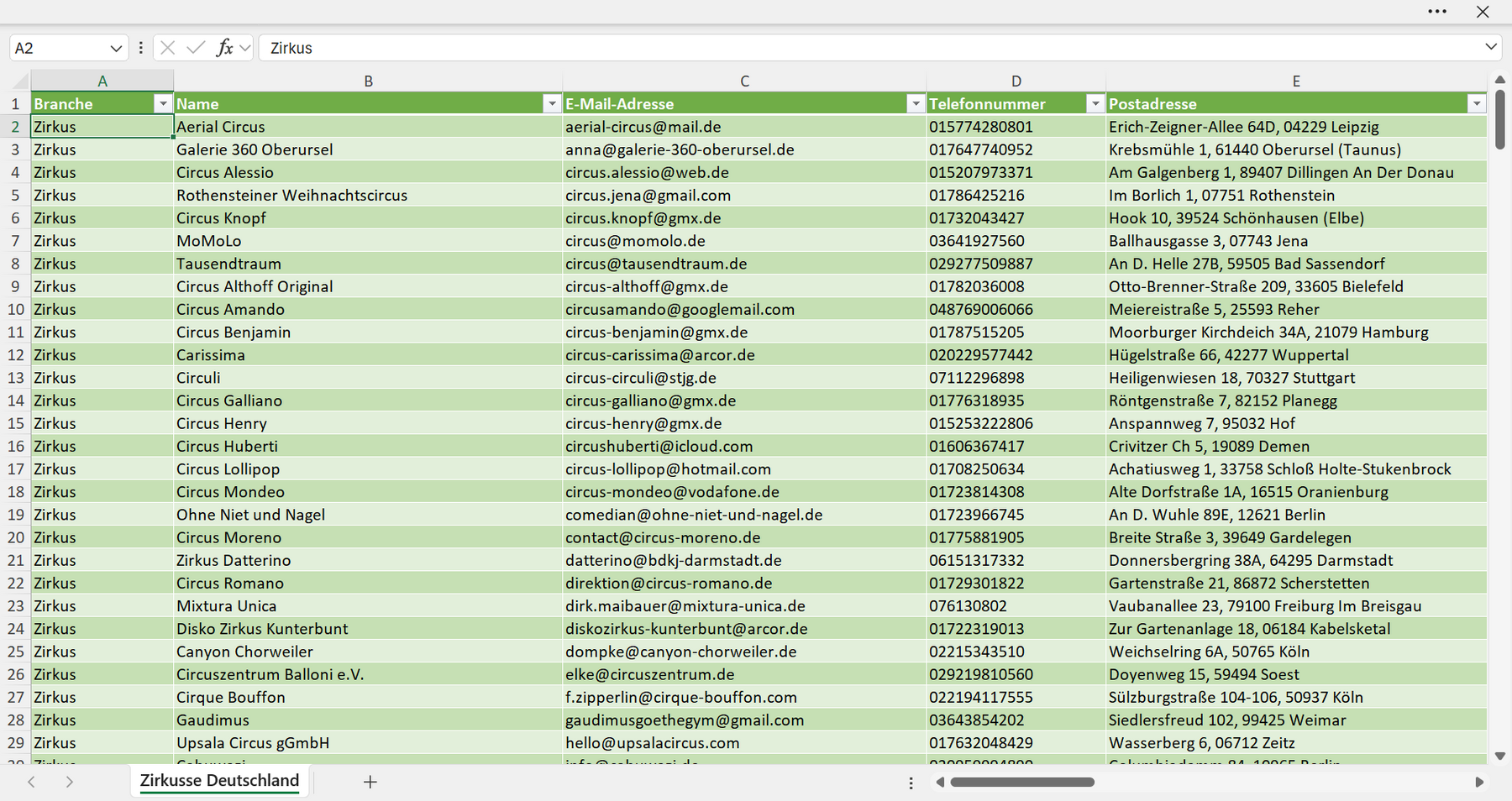Viewport: 1512px width, 801px height.
Task: Add a new sheet with plus icon
Action: click(x=370, y=782)
